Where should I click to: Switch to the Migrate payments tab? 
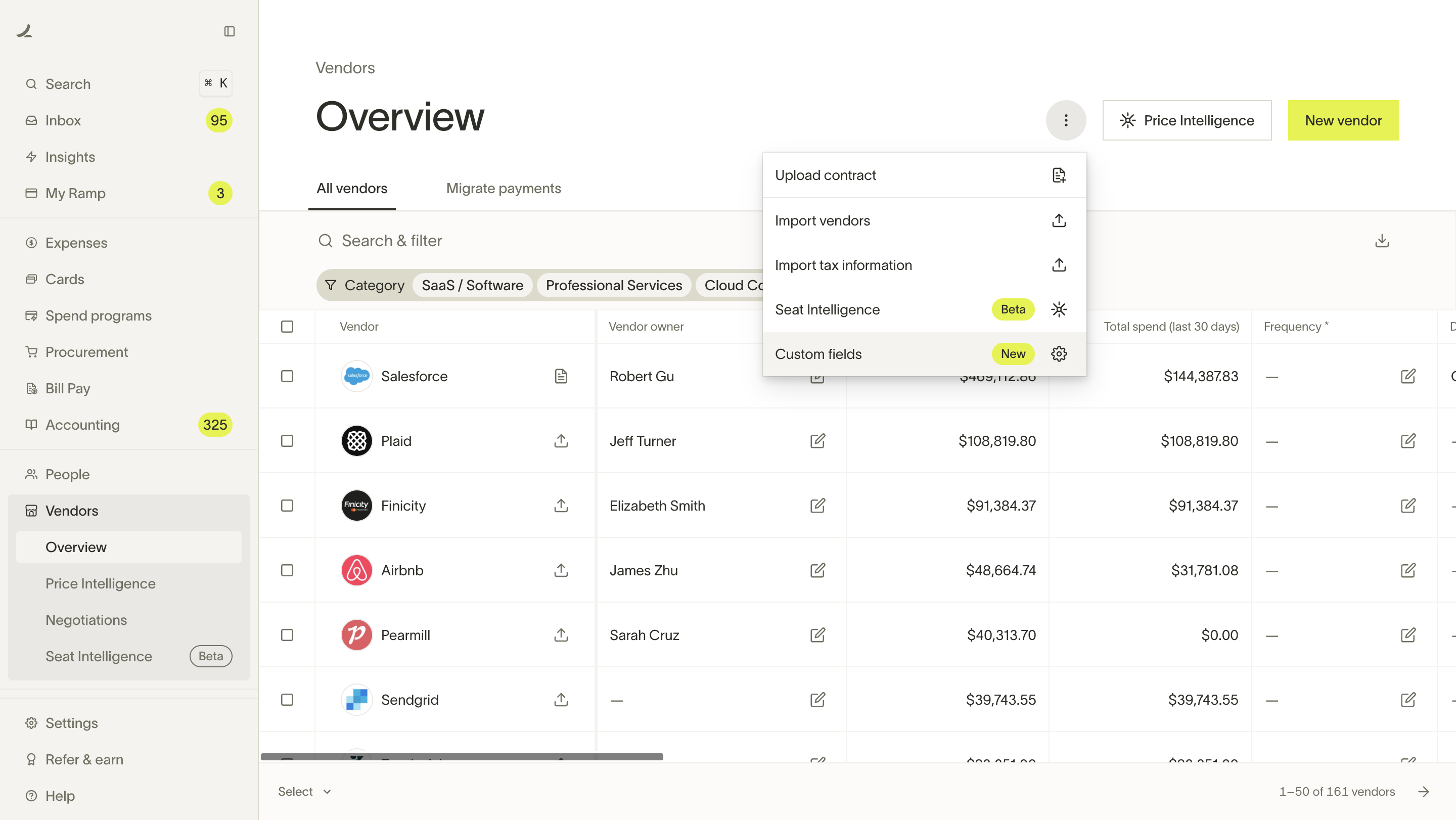click(503, 188)
